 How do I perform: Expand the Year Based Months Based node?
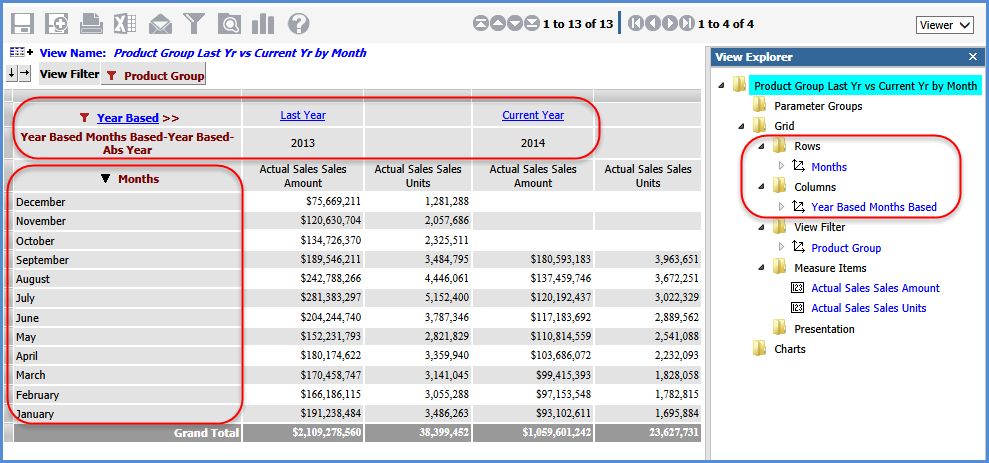783,207
